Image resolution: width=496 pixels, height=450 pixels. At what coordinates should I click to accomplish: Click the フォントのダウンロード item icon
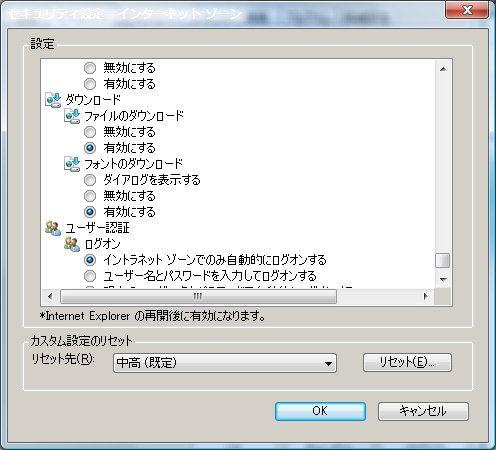pyautogui.click(x=72, y=164)
